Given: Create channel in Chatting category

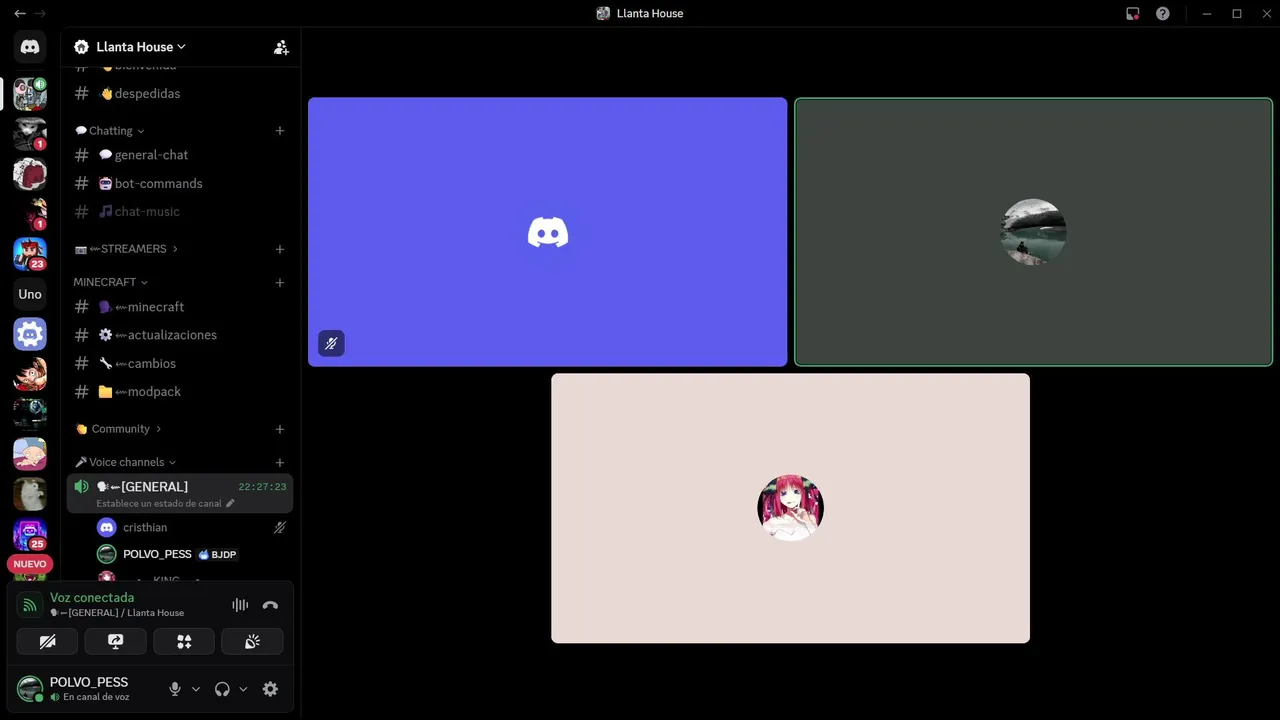Looking at the screenshot, I should pos(280,131).
